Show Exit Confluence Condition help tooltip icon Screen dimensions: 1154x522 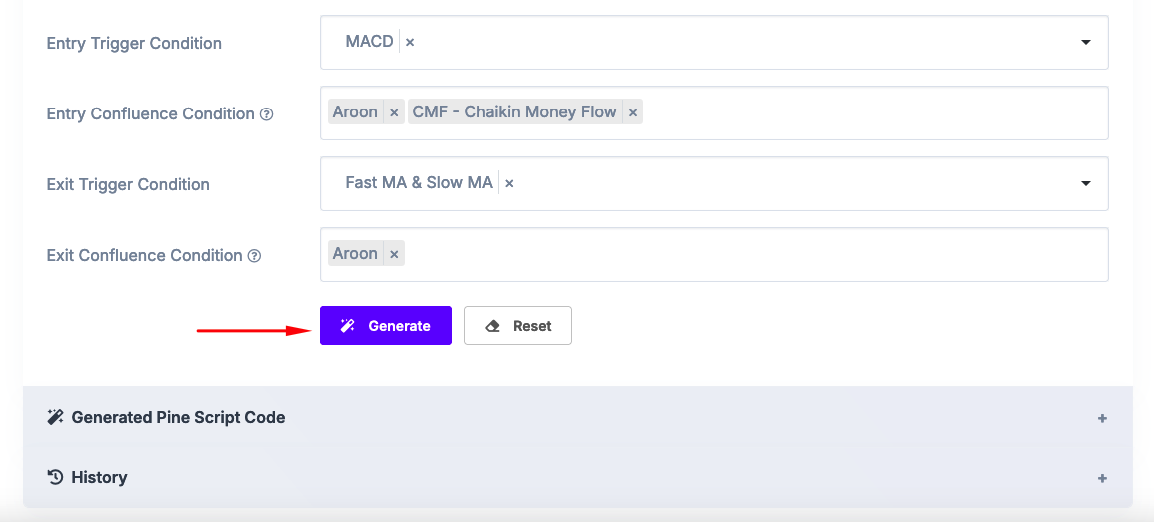254,255
